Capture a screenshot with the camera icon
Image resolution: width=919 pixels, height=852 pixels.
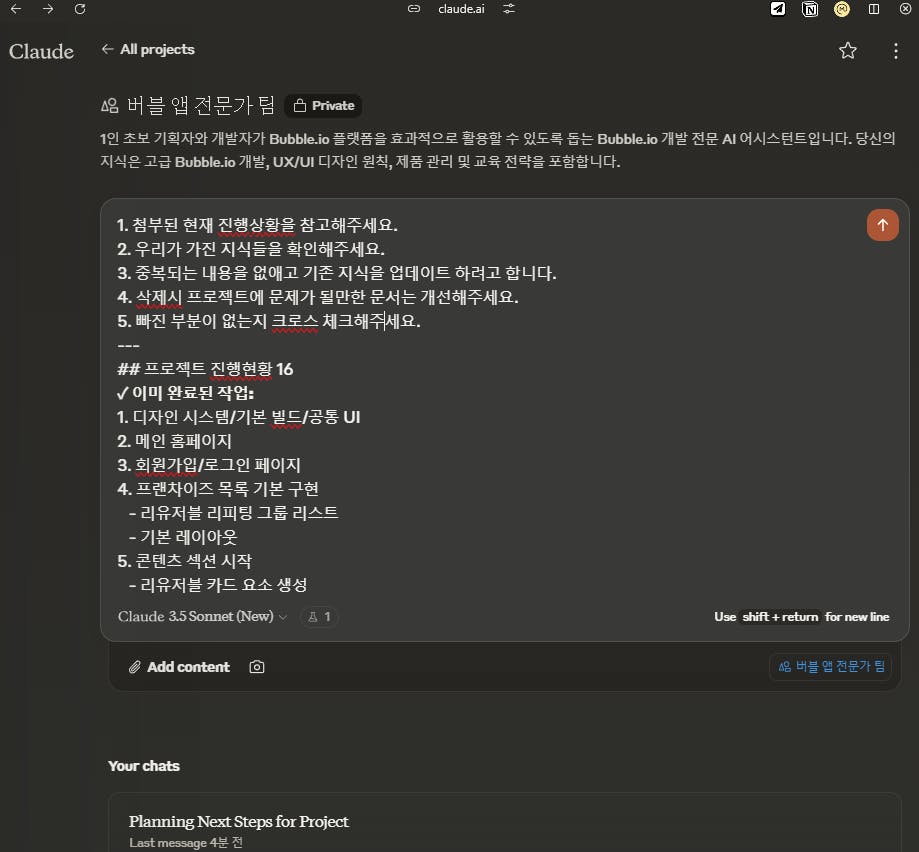pyautogui.click(x=257, y=667)
